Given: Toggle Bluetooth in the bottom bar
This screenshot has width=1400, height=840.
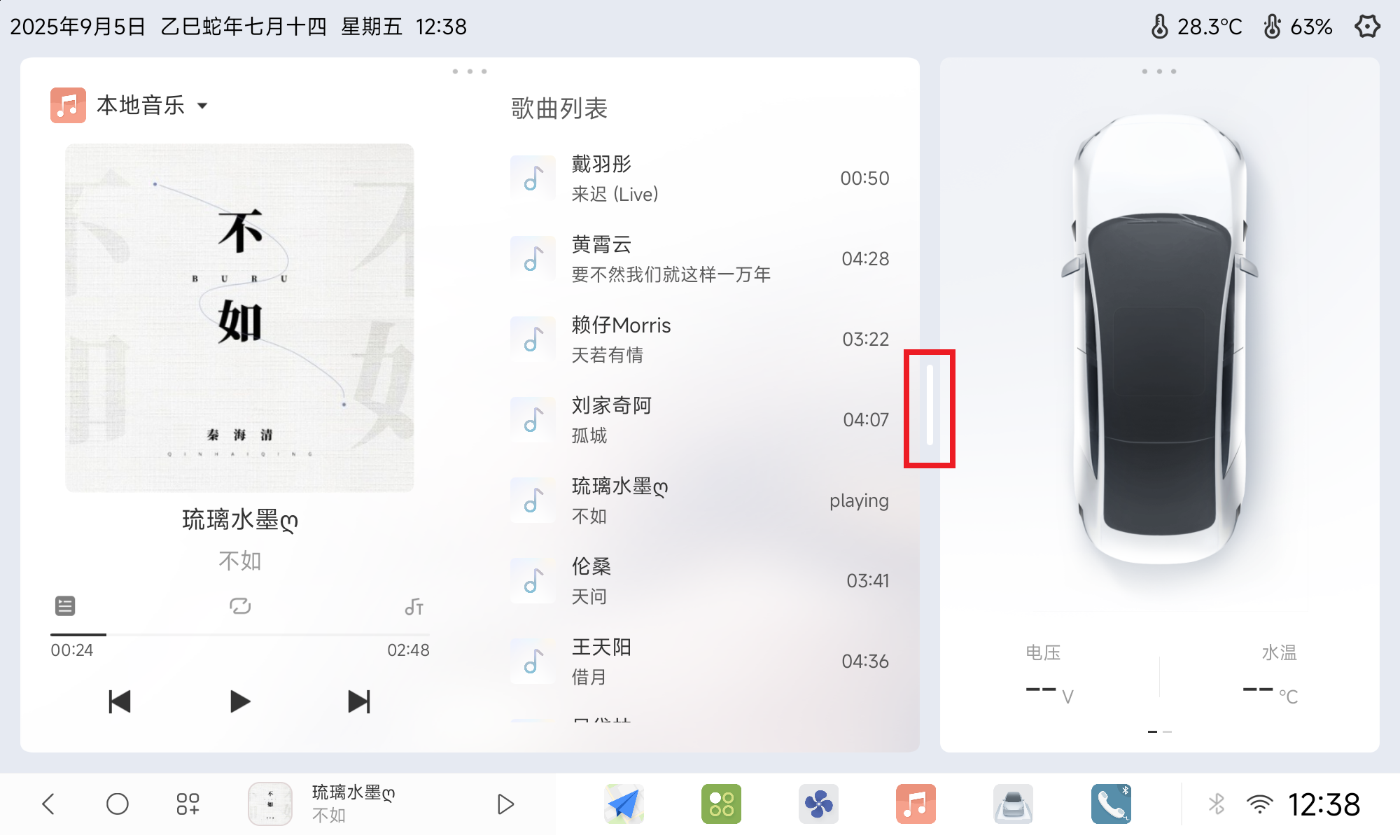Looking at the screenshot, I should 1217,804.
